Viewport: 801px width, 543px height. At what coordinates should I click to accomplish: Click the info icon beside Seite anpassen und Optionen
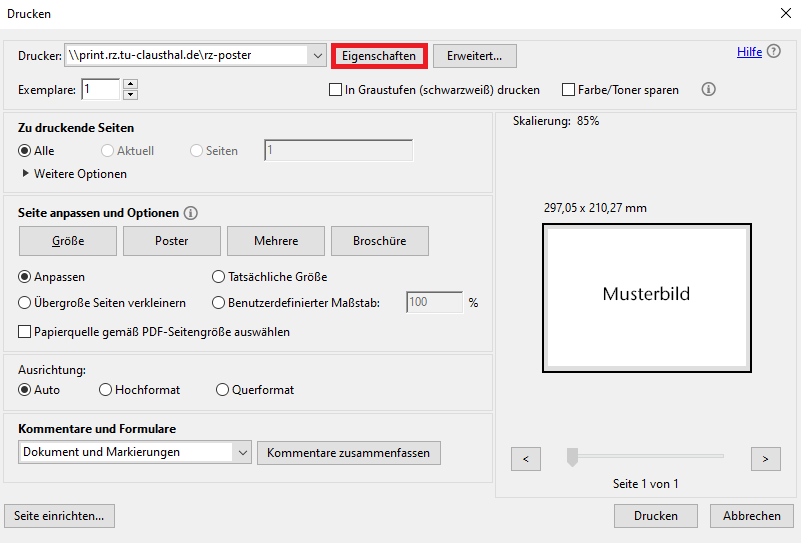click(x=191, y=213)
